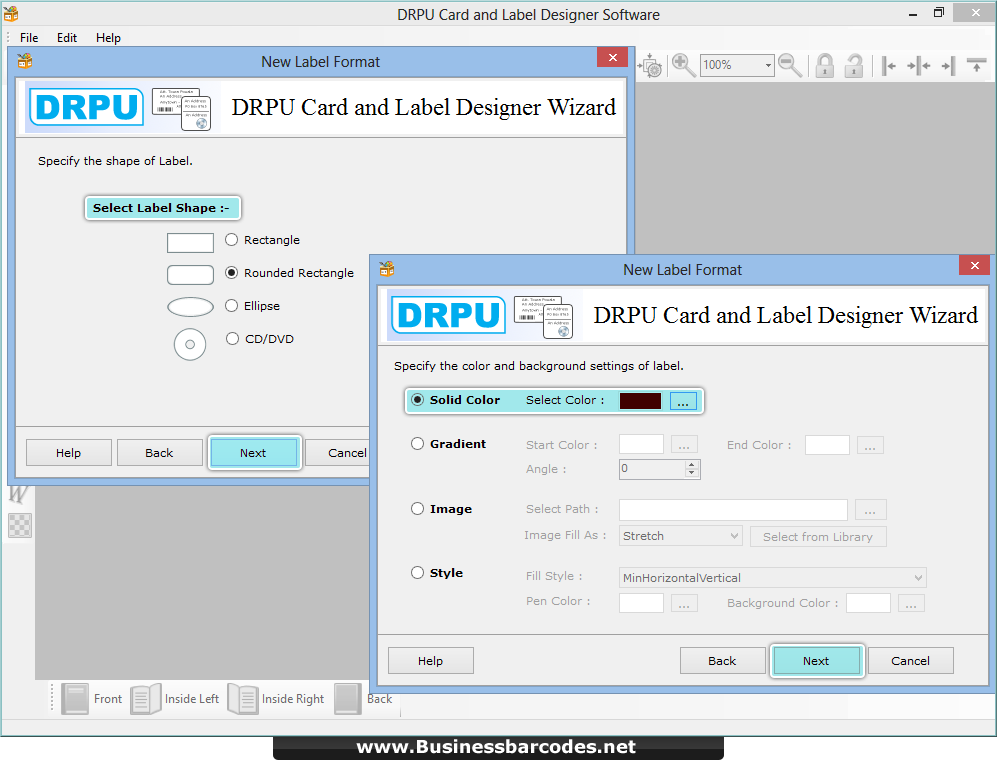997x760 pixels.
Task: Select the Solid Color radio option
Action: point(417,400)
